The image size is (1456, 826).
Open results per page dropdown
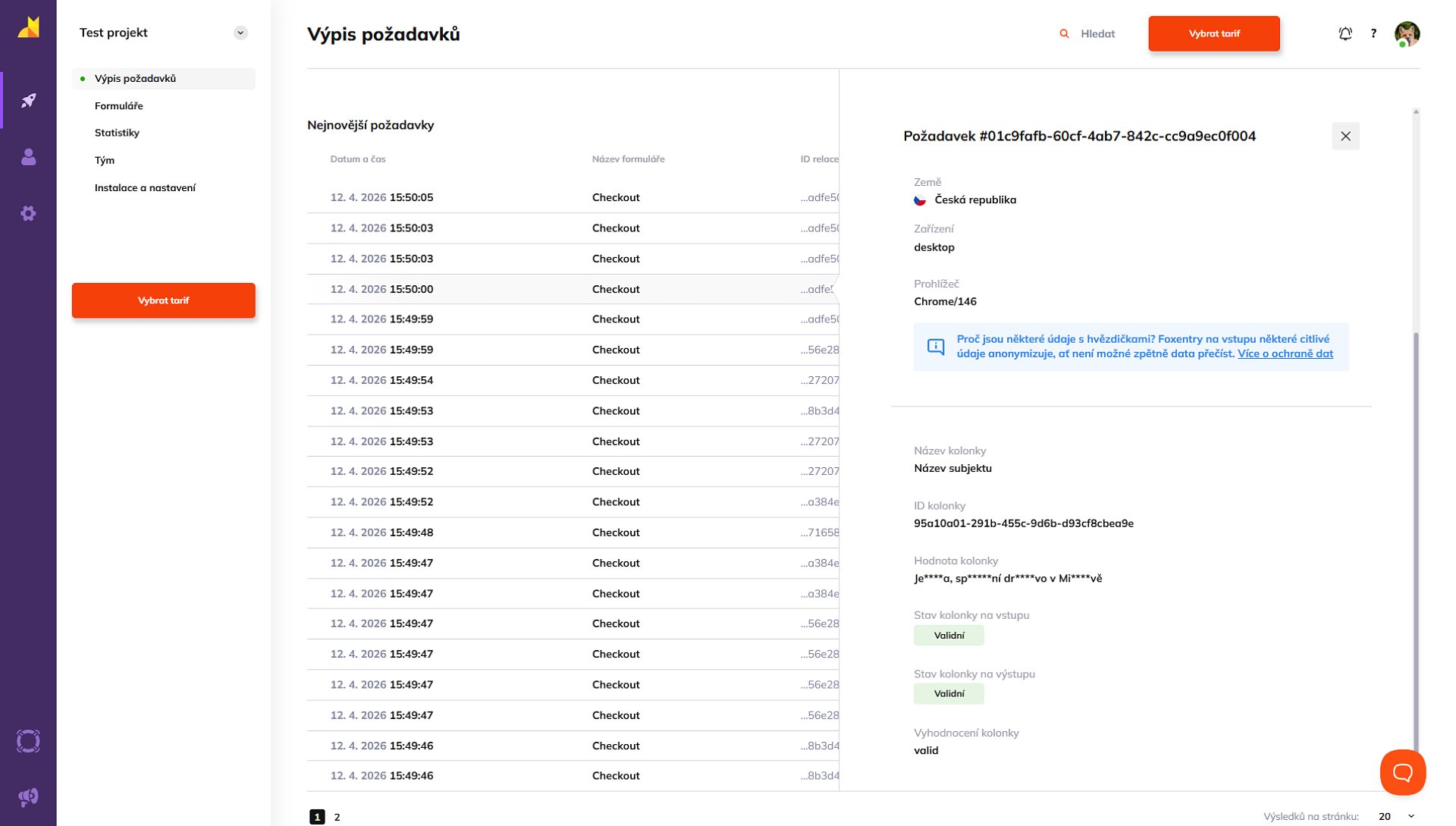click(x=1396, y=816)
